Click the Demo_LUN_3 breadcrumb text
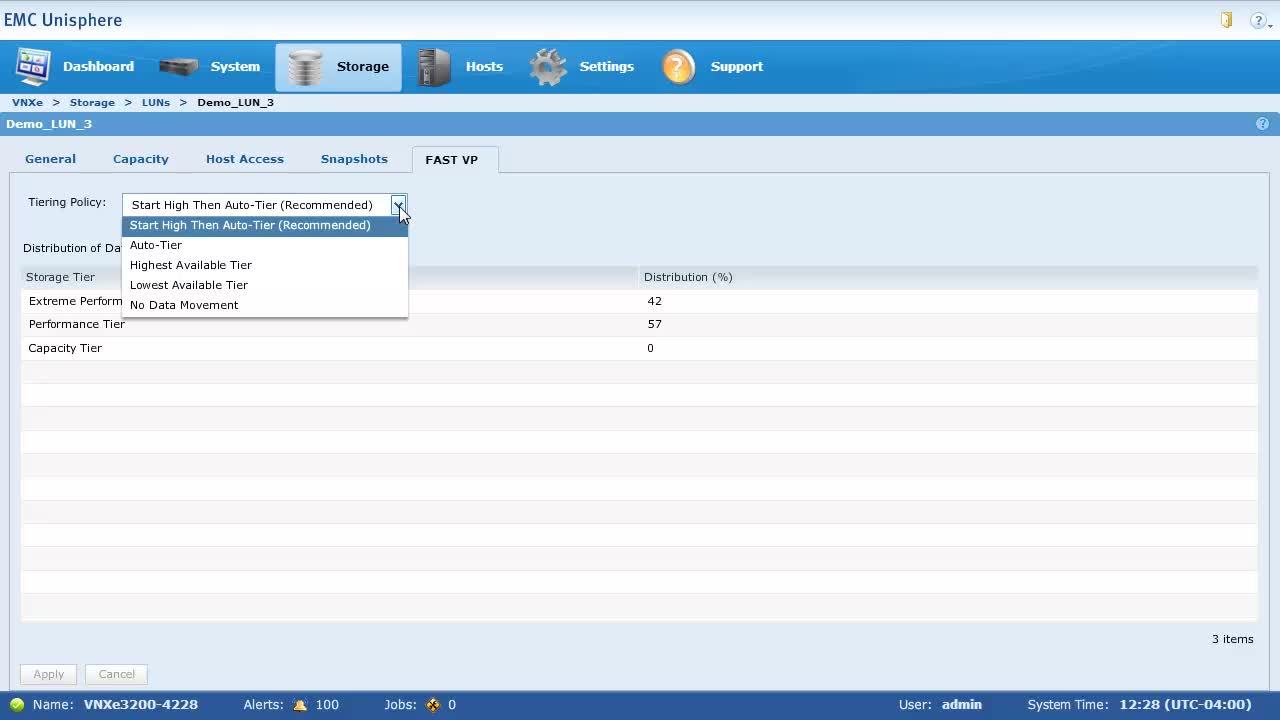 [x=236, y=103]
